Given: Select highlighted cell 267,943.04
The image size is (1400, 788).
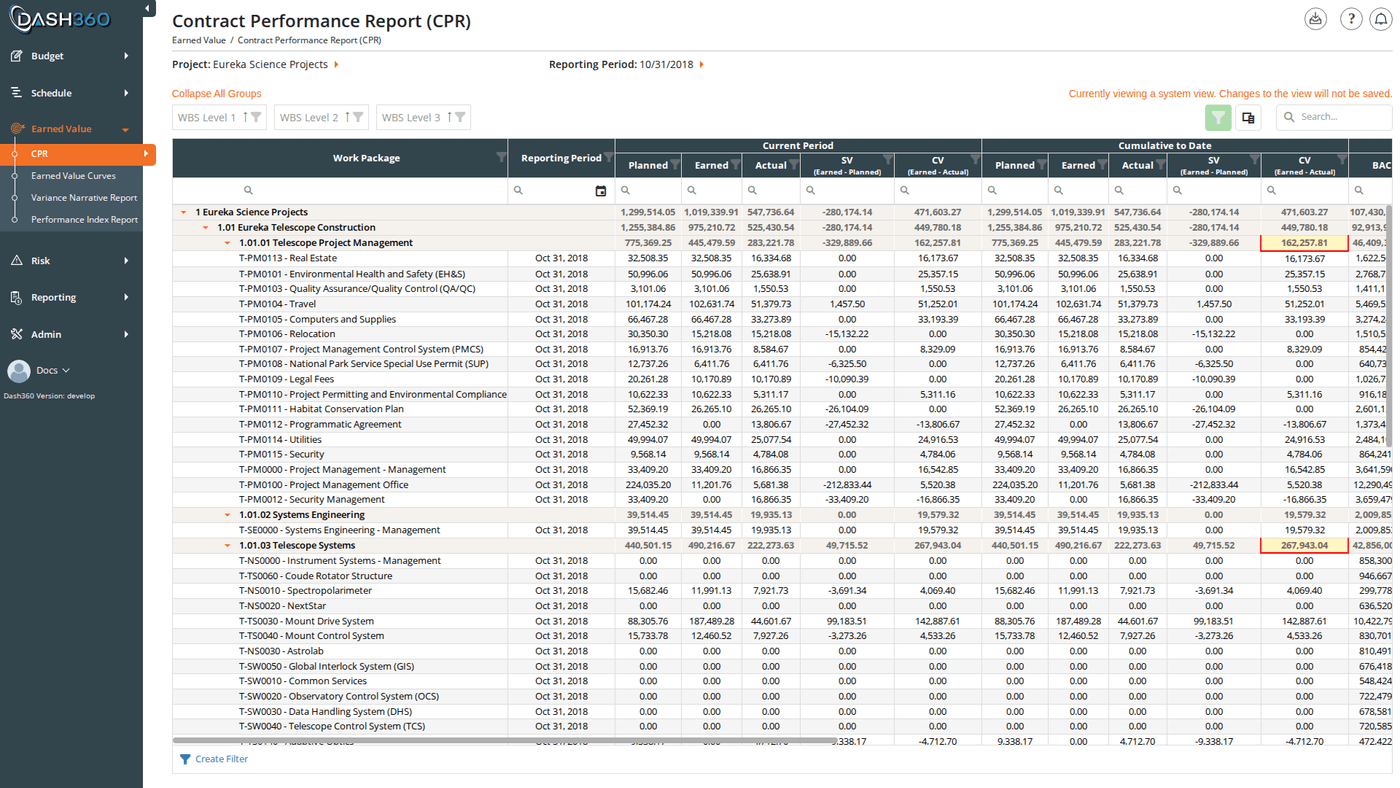Looking at the screenshot, I should coord(1304,546).
